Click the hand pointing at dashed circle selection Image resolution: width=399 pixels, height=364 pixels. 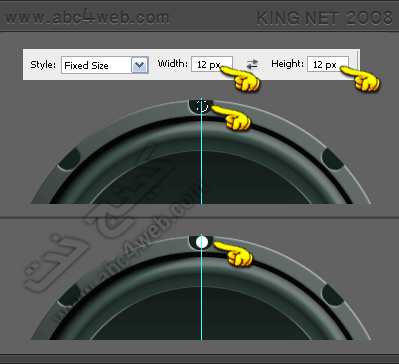point(231,117)
